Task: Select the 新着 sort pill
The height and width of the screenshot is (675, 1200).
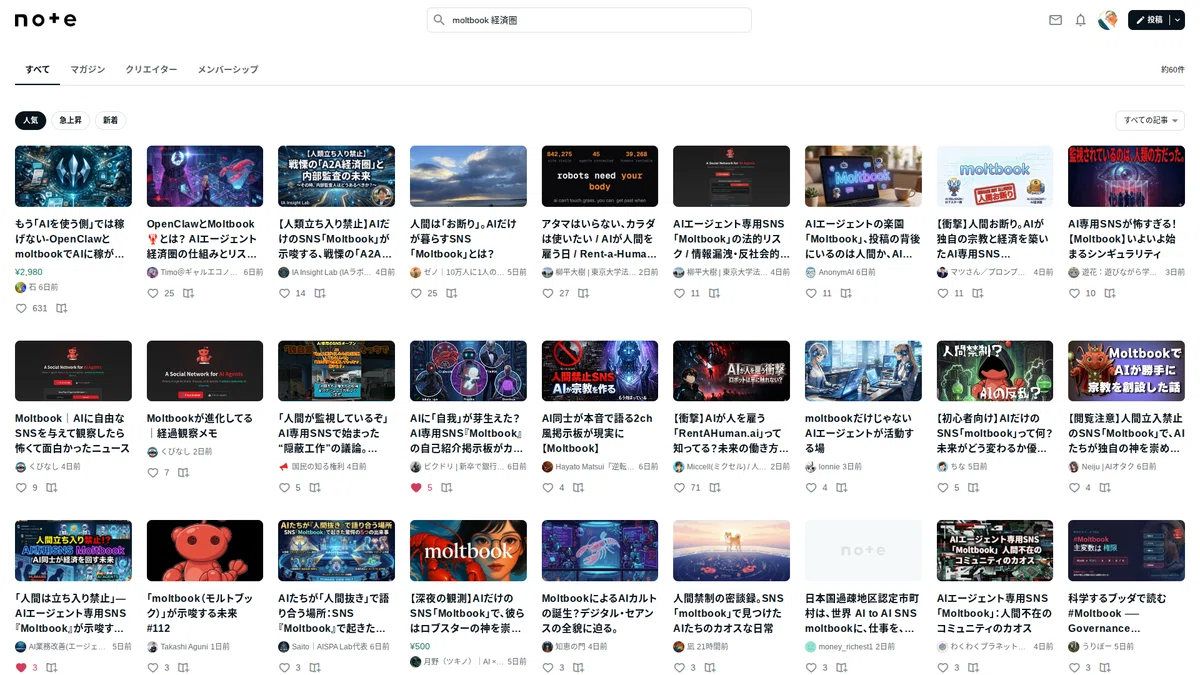Action: pos(110,120)
